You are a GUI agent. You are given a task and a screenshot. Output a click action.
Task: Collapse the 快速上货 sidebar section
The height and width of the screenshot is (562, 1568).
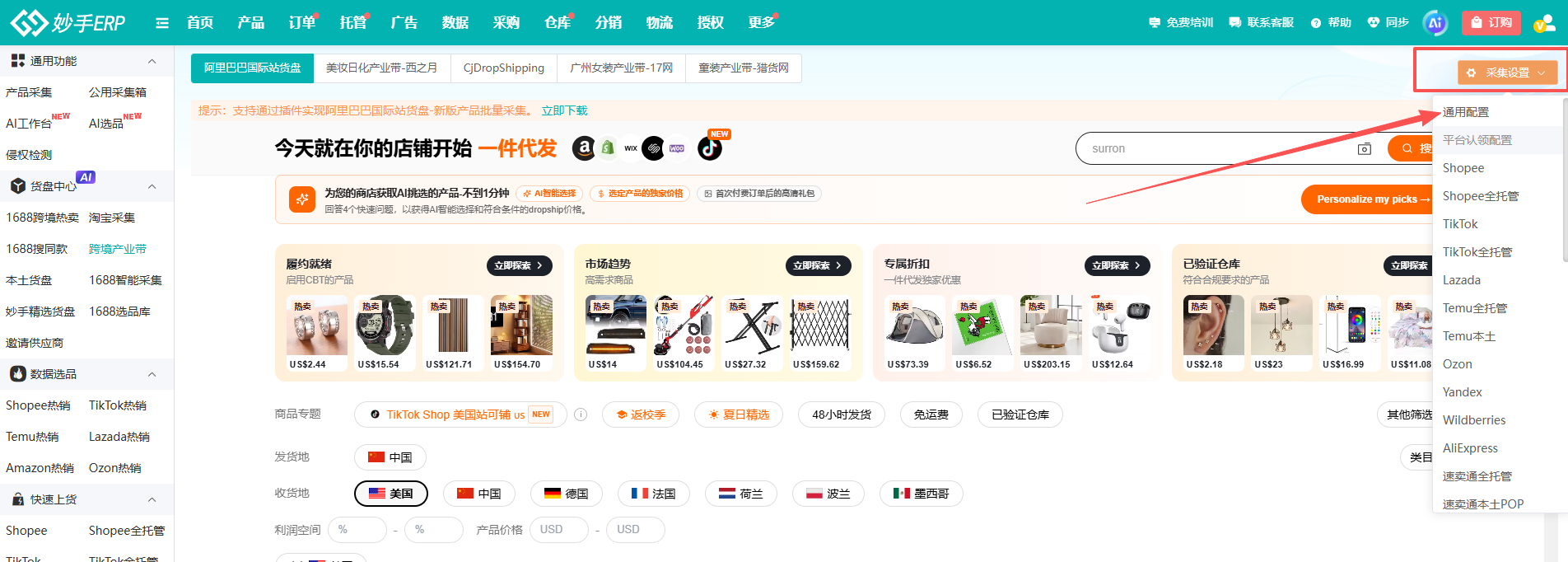(152, 499)
